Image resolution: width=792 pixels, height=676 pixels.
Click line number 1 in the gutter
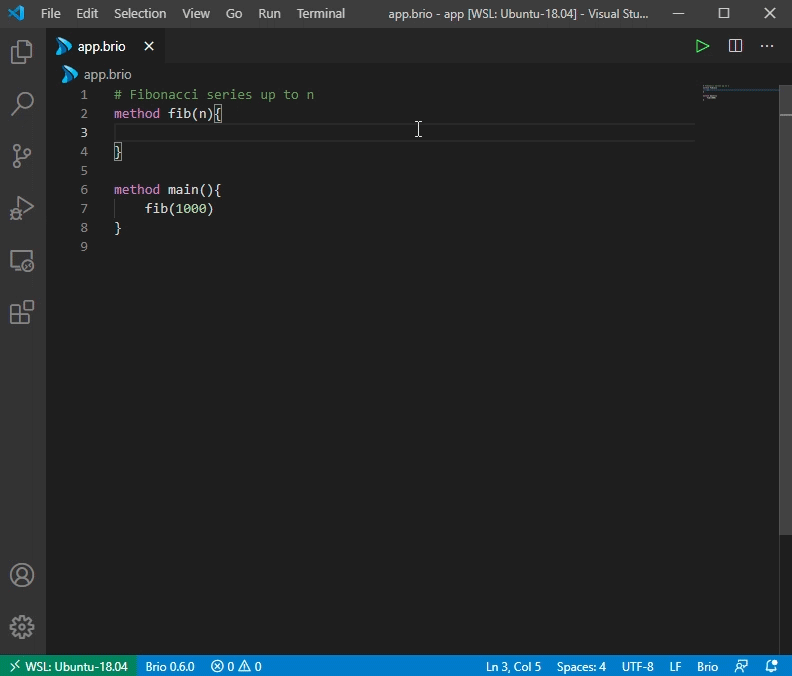84,94
